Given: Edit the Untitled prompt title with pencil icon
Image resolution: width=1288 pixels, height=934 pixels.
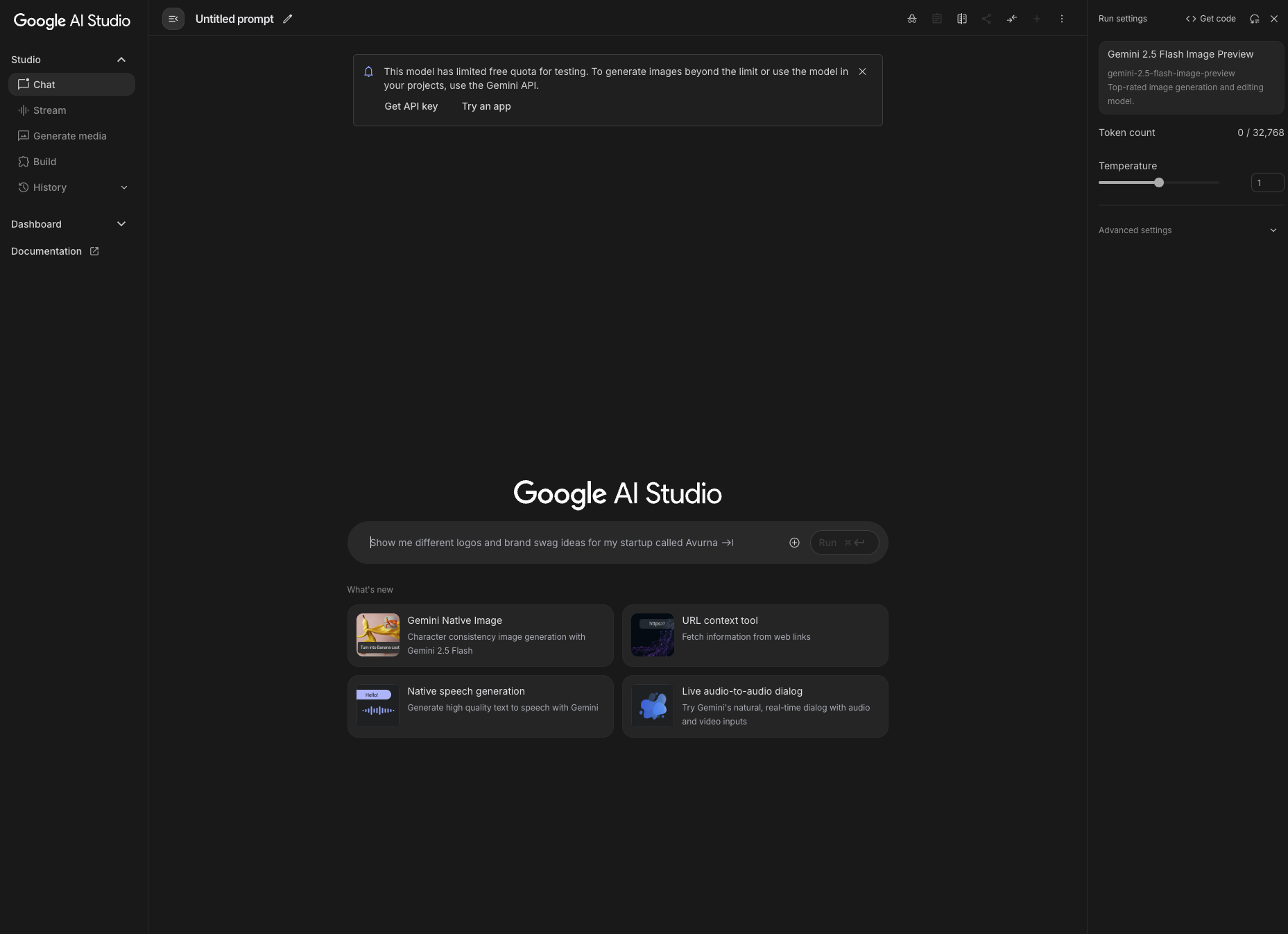Looking at the screenshot, I should (x=288, y=19).
